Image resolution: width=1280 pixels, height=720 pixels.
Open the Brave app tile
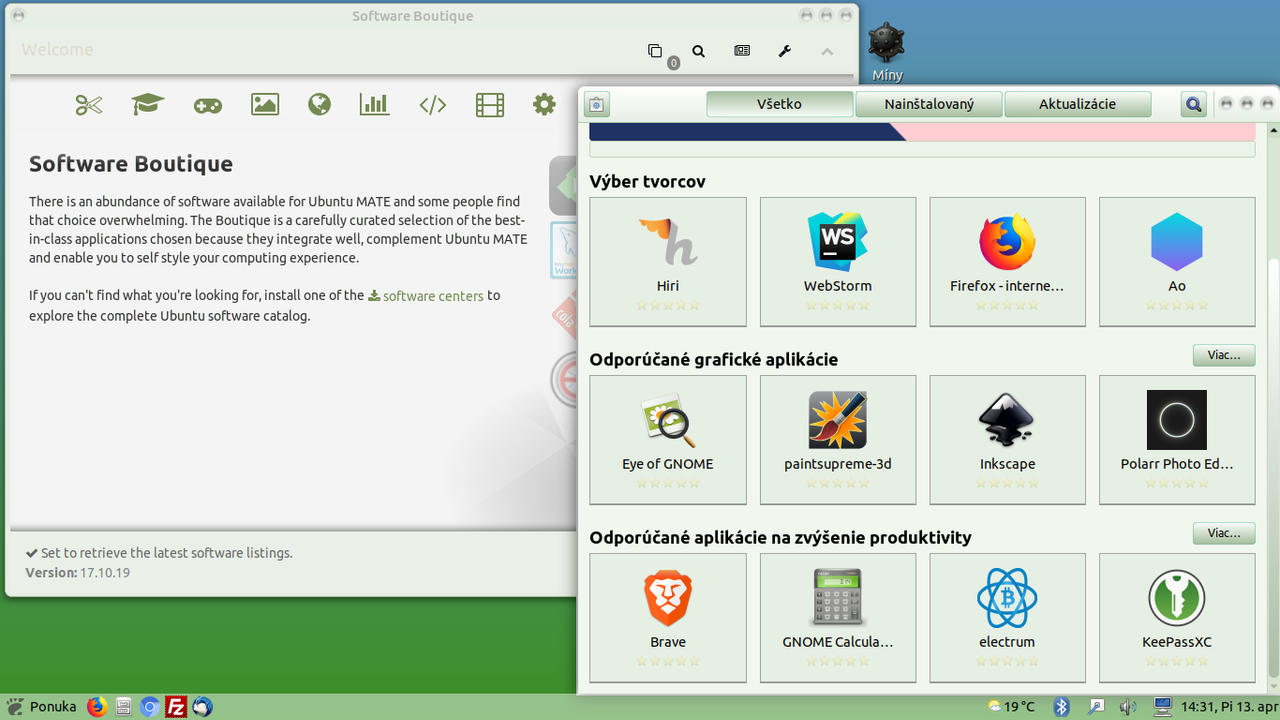pos(668,618)
